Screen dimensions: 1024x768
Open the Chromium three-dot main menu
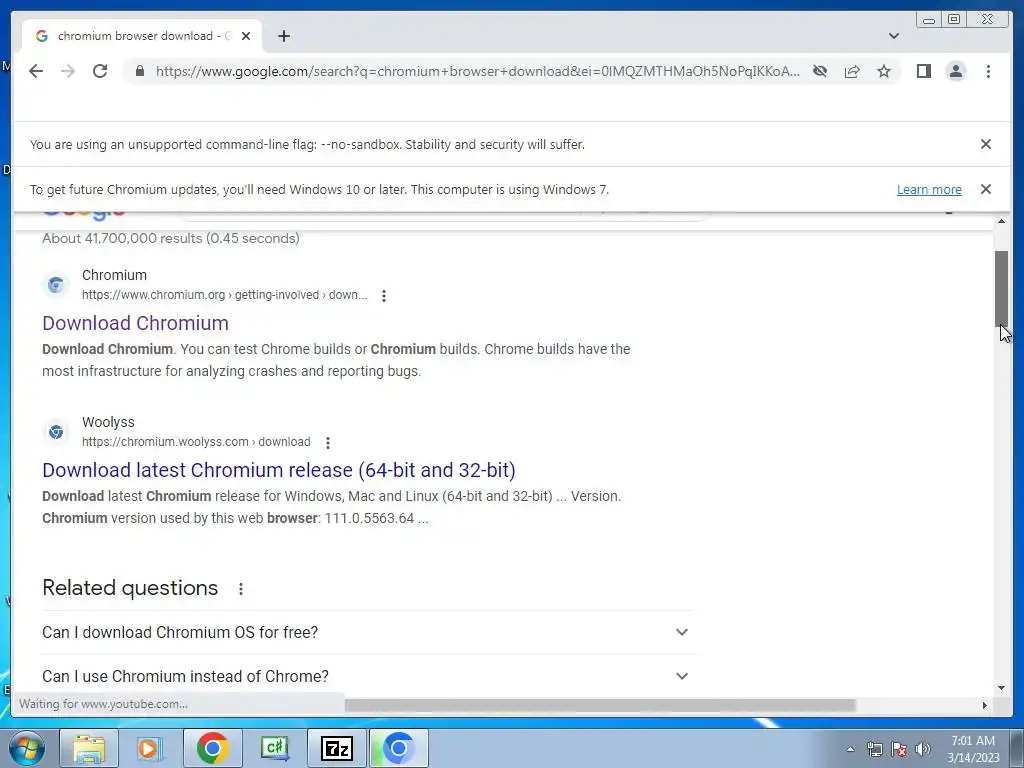point(988,71)
